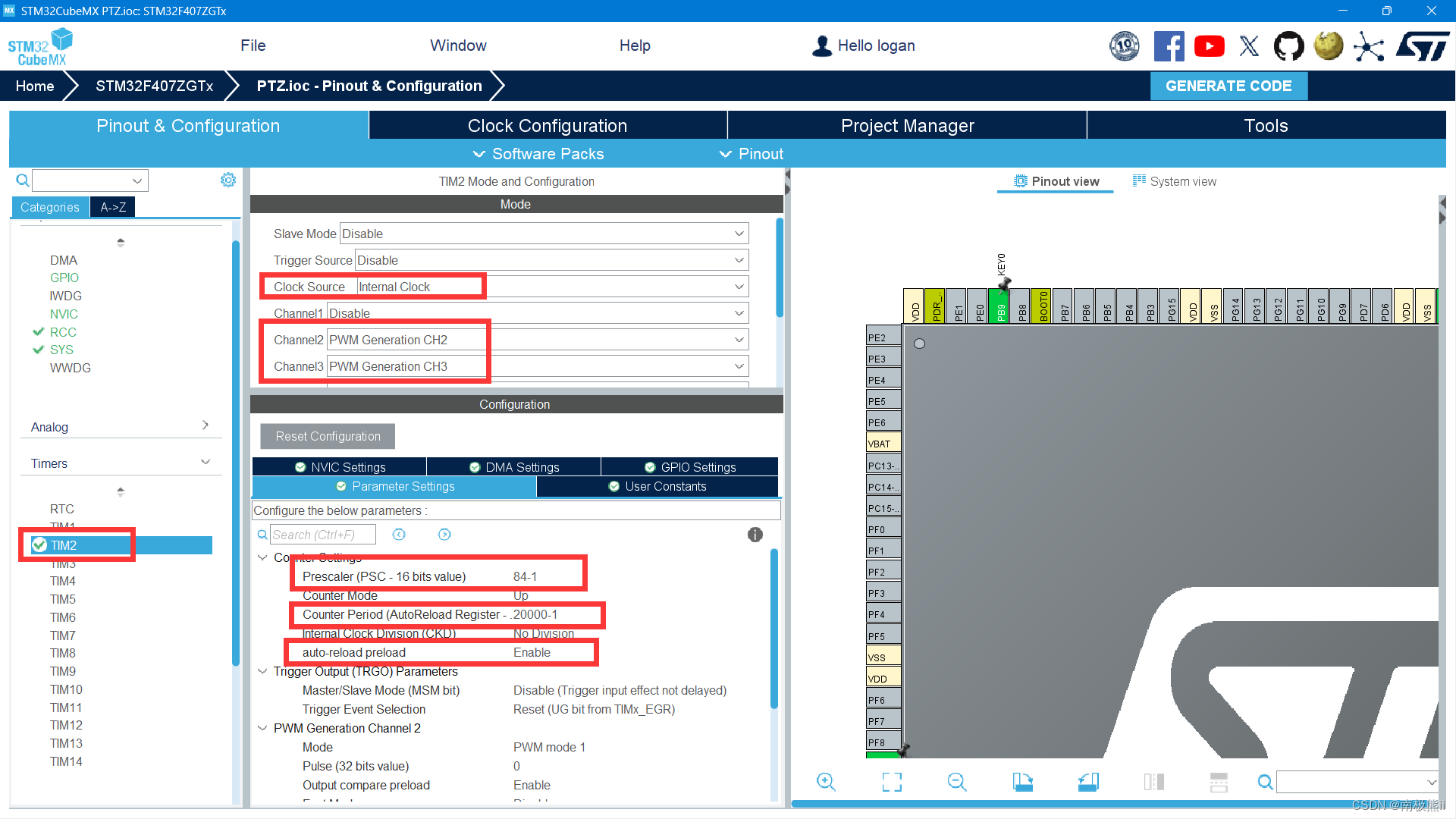Screen dimensions: 1456x819
Task: Zoom out on the pinout view
Action: (957, 782)
